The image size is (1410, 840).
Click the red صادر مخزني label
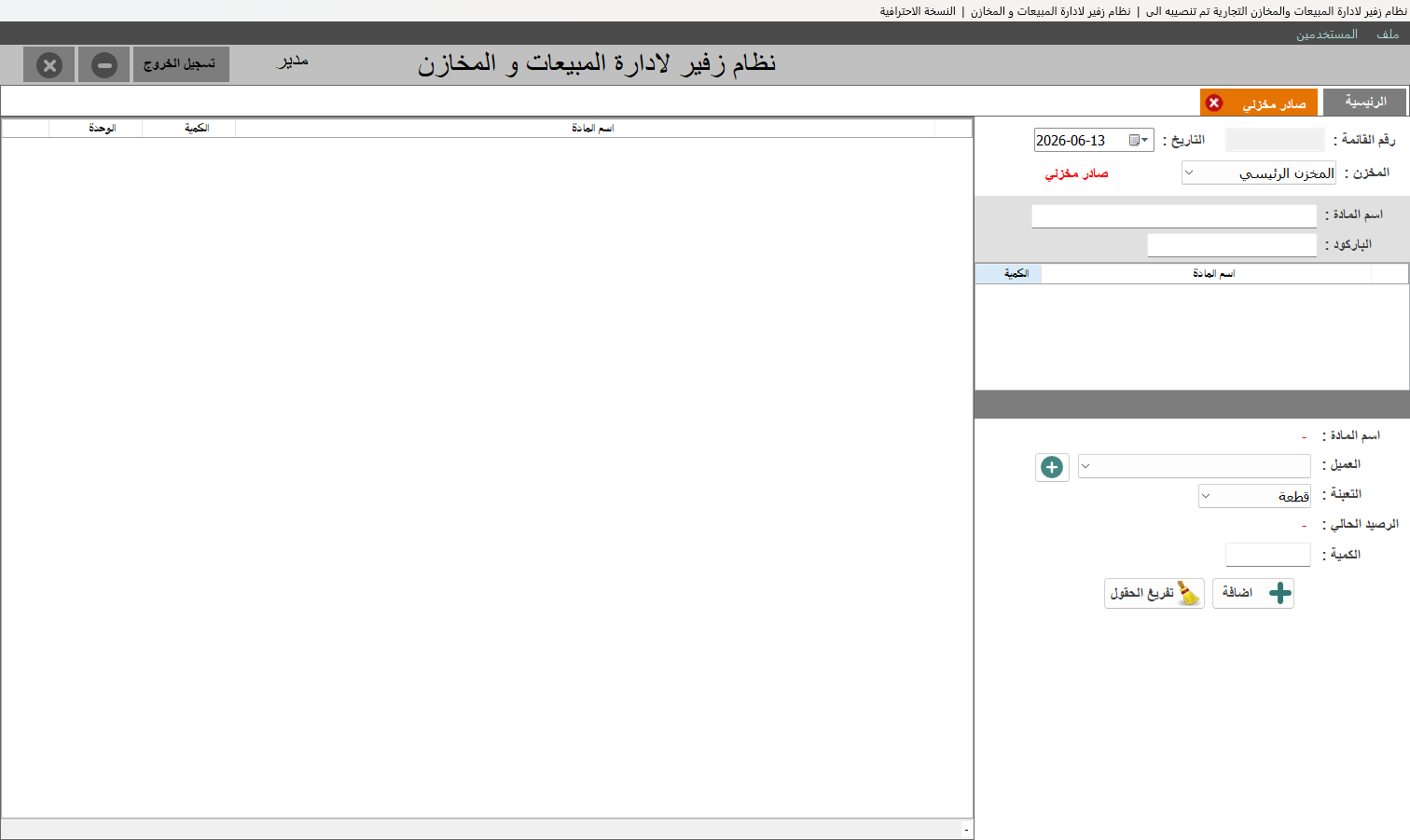point(1077,173)
